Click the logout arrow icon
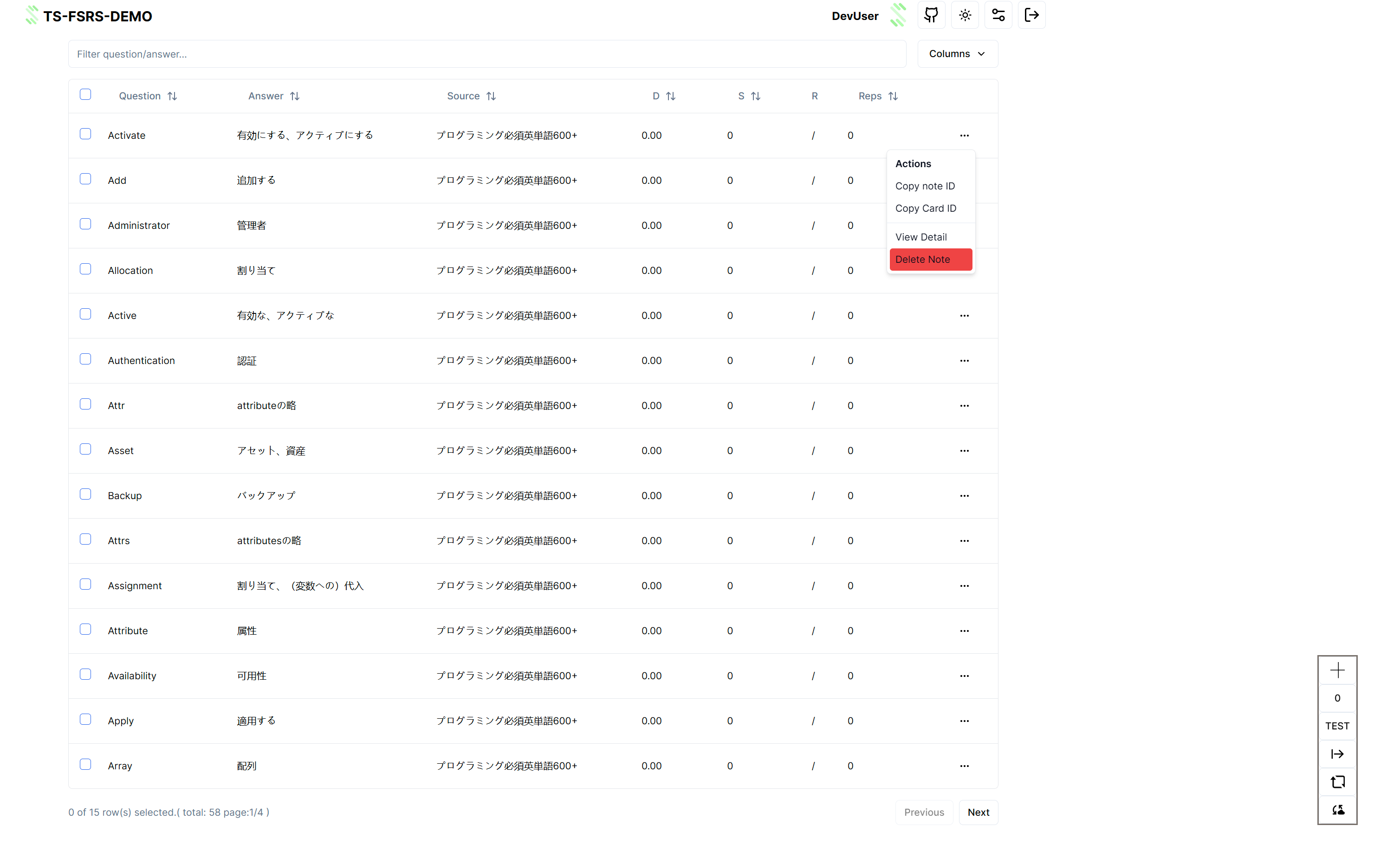 1031,15
